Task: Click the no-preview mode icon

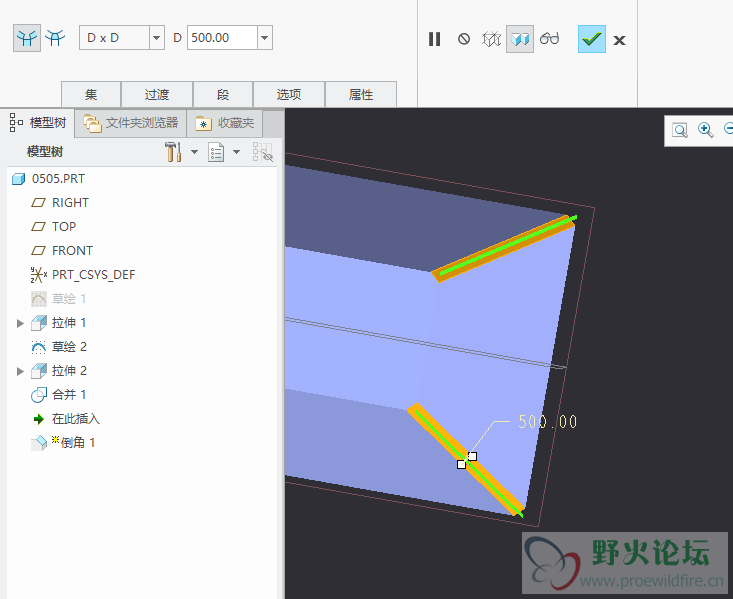Action: (x=464, y=39)
